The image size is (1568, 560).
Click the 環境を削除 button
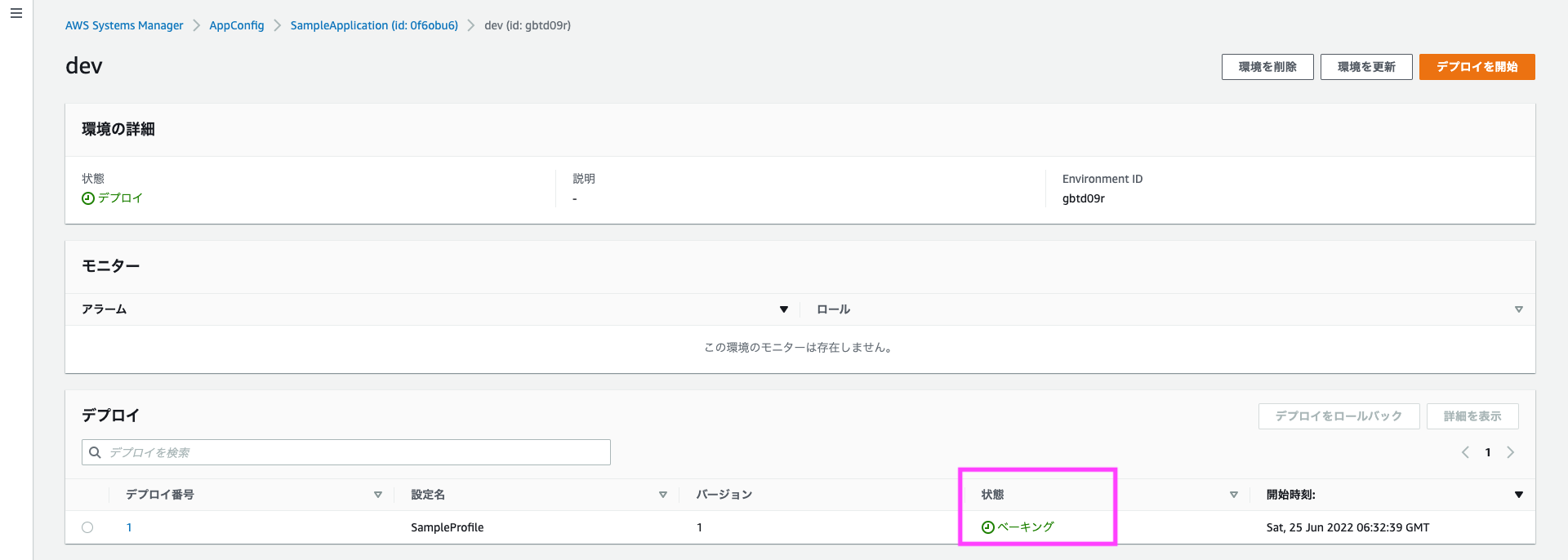pos(1267,67)
